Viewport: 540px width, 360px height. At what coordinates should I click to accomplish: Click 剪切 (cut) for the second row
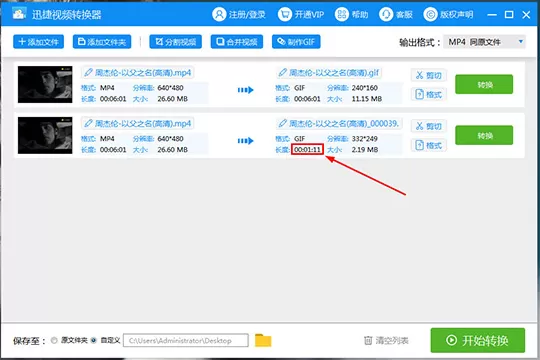click(429, 126)
